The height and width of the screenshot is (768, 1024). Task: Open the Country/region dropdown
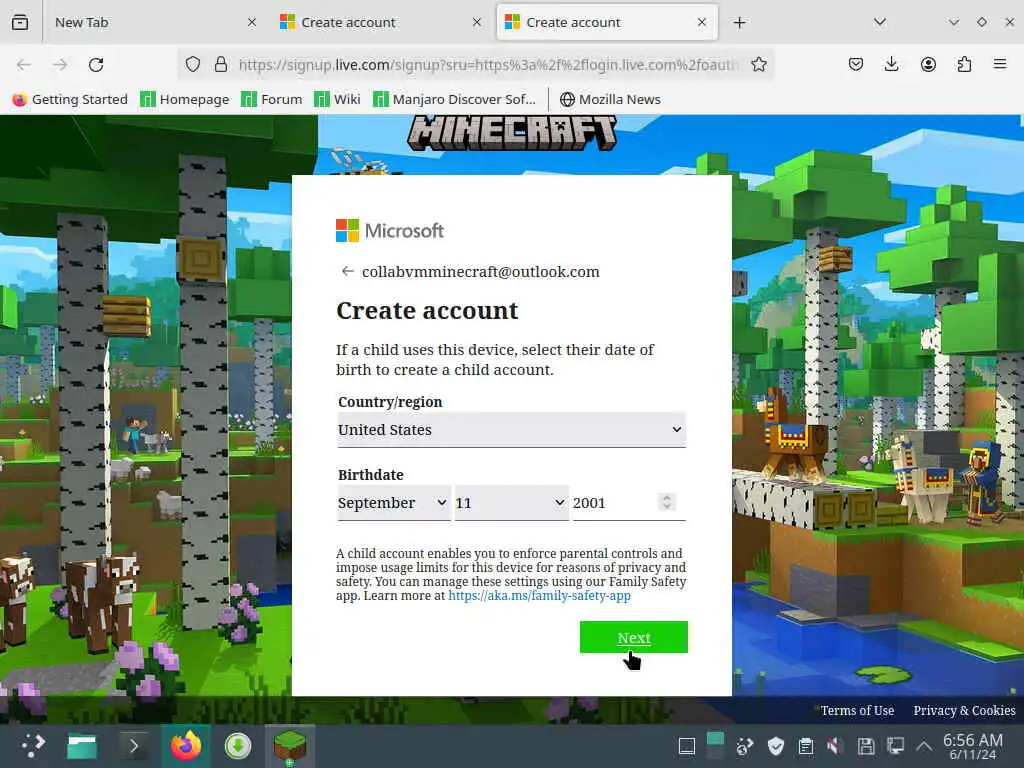pos(511,430)
